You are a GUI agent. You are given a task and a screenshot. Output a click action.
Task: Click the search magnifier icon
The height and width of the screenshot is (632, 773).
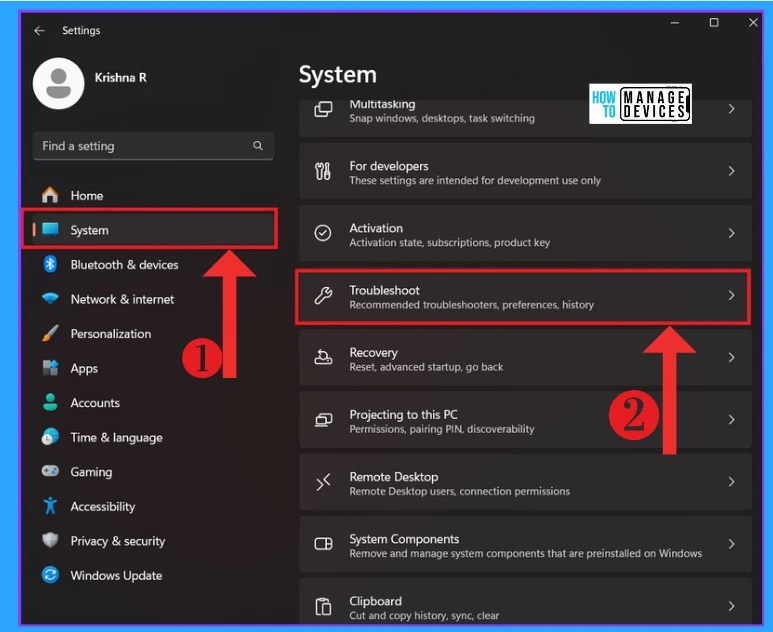pyautogui.click(x=258, y=145)
